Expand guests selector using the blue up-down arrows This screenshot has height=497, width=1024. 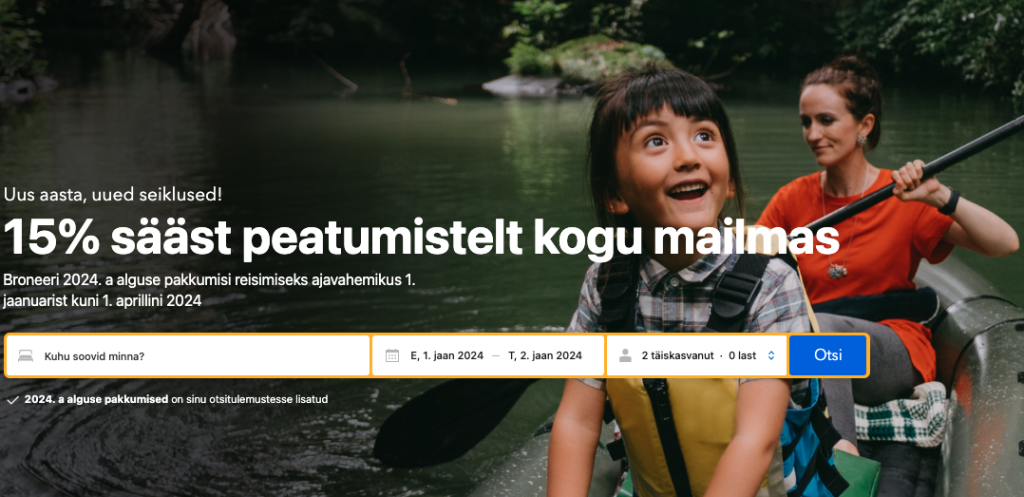(x=771, y=355)
